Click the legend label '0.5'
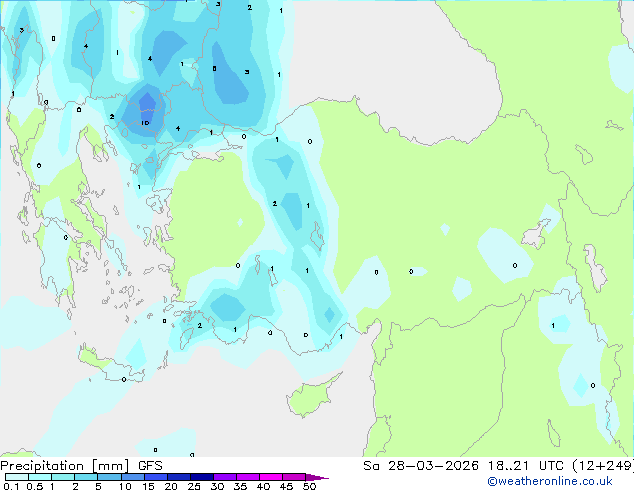 [35, 486]
